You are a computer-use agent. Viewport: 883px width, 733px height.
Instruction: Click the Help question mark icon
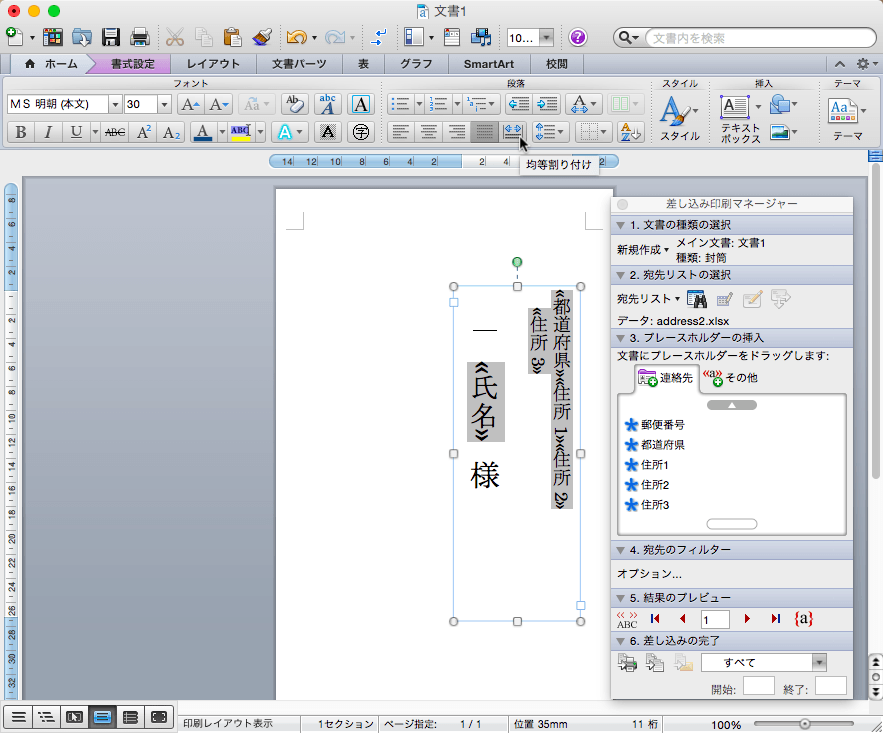pyautogui.click(x=578, y=38)
